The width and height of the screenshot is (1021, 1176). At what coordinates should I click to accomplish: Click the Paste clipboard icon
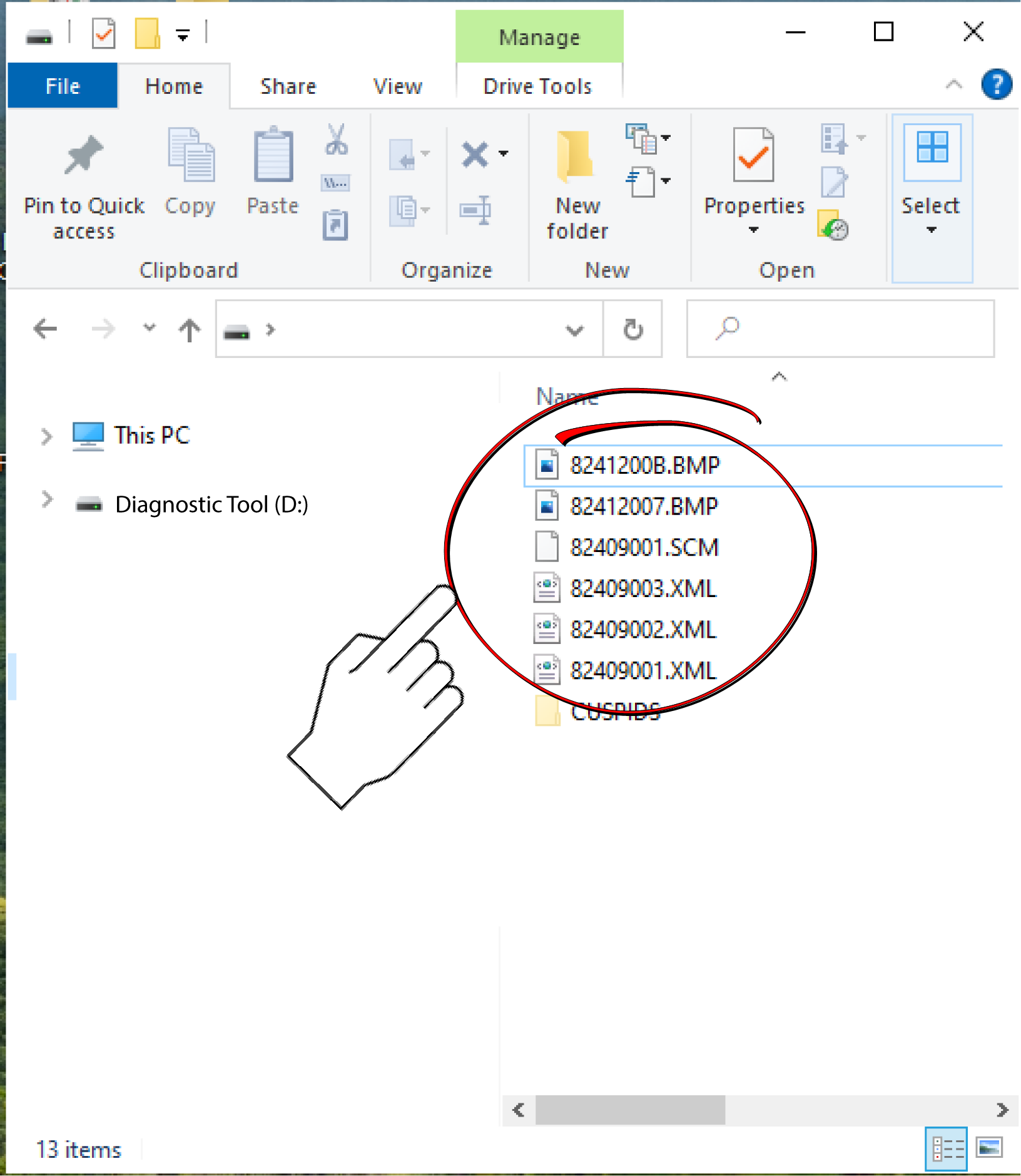(273, 156)
